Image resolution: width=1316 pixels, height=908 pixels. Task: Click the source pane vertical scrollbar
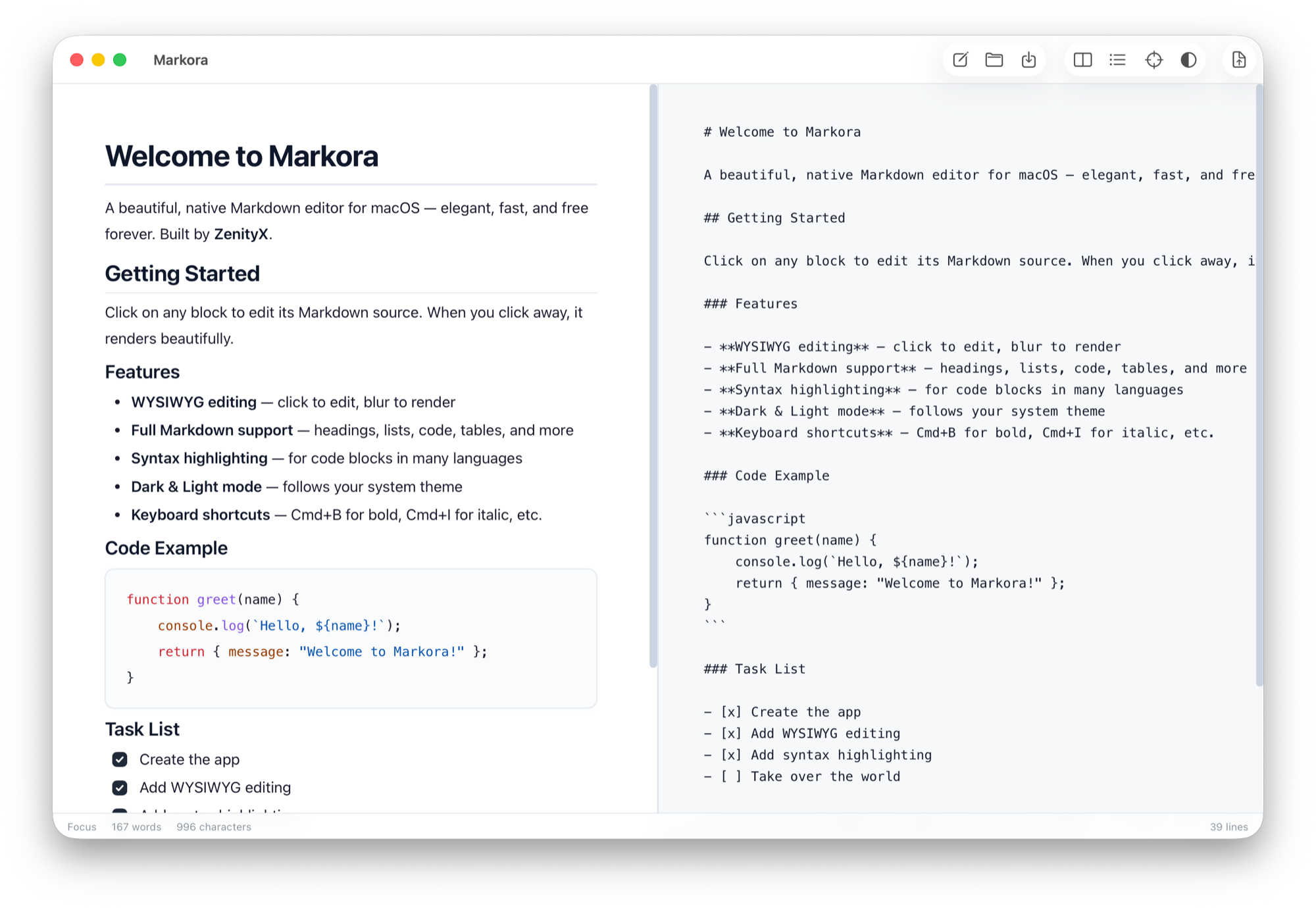coord(1259,386)
